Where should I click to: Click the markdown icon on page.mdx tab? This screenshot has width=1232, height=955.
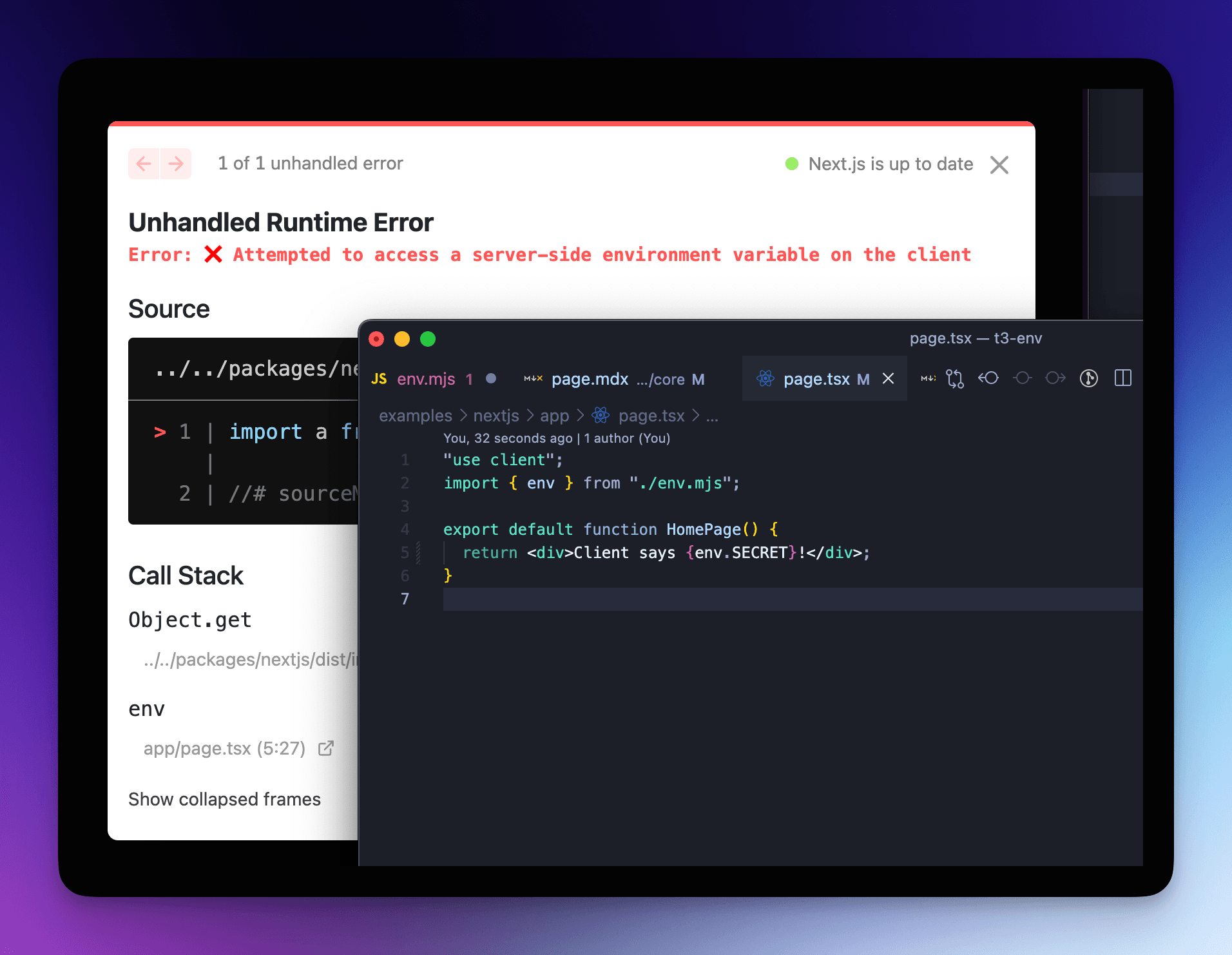click(x=534, y=379)
